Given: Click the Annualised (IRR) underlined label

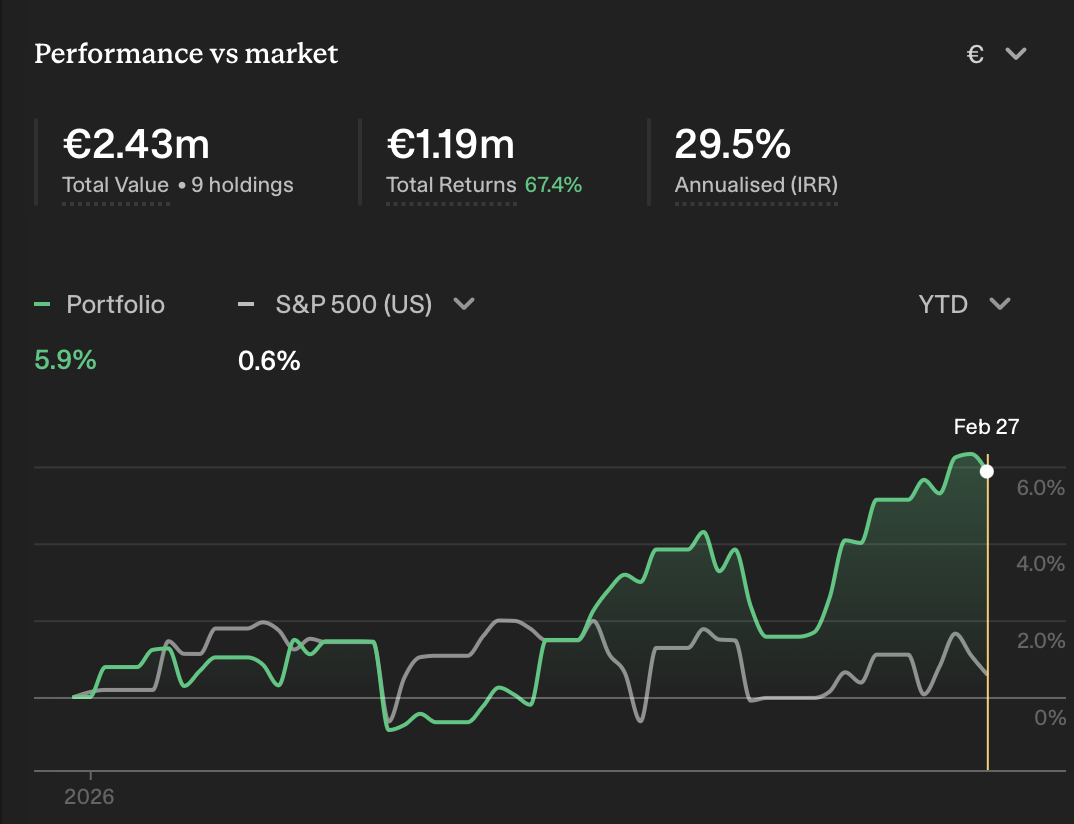Looking at the screenshot, I should point(756,185).
